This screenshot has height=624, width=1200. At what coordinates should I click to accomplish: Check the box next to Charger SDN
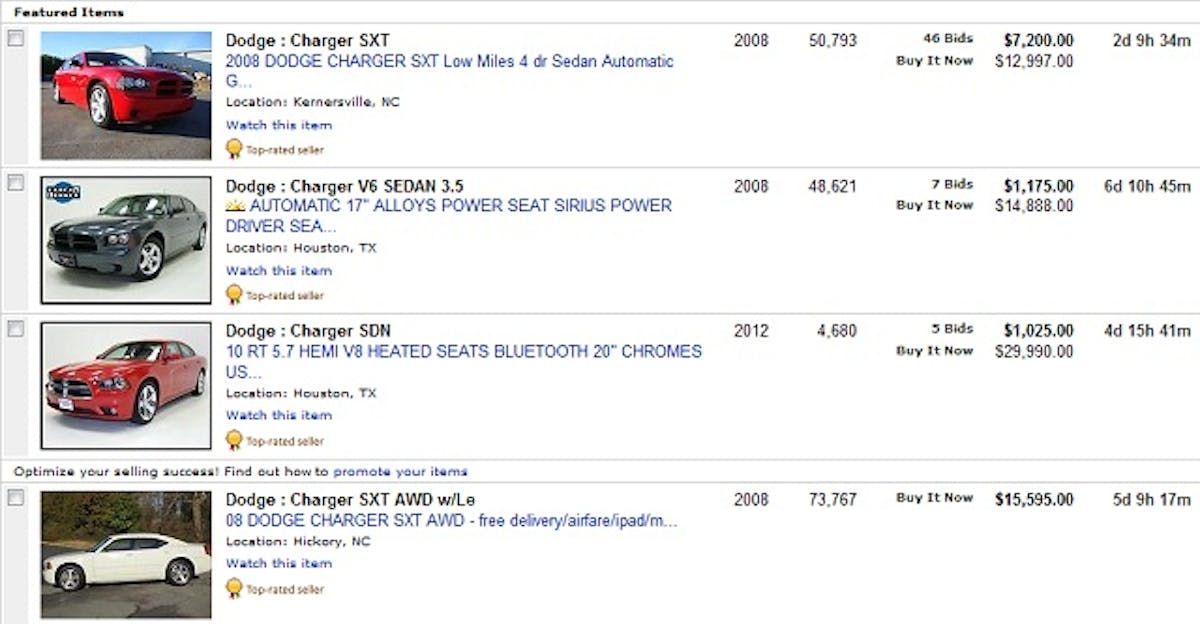tap(16, 329)
